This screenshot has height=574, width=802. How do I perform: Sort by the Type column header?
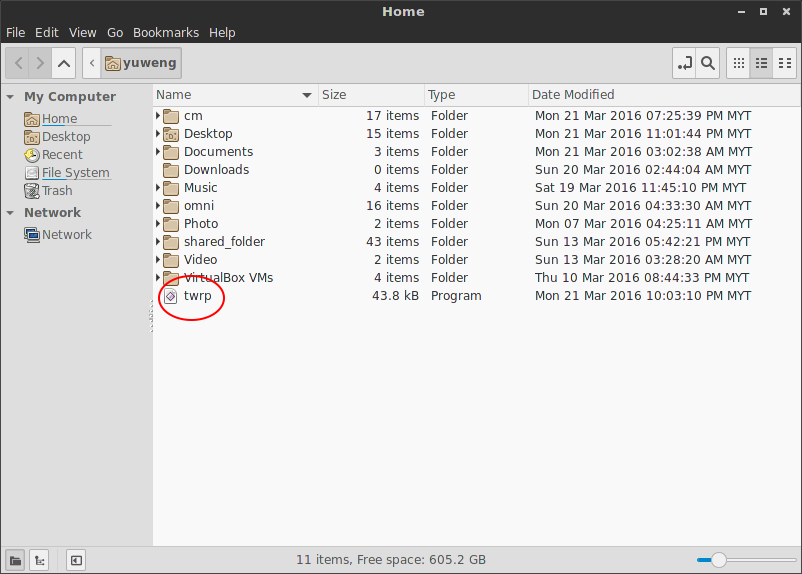pos(476,95)
